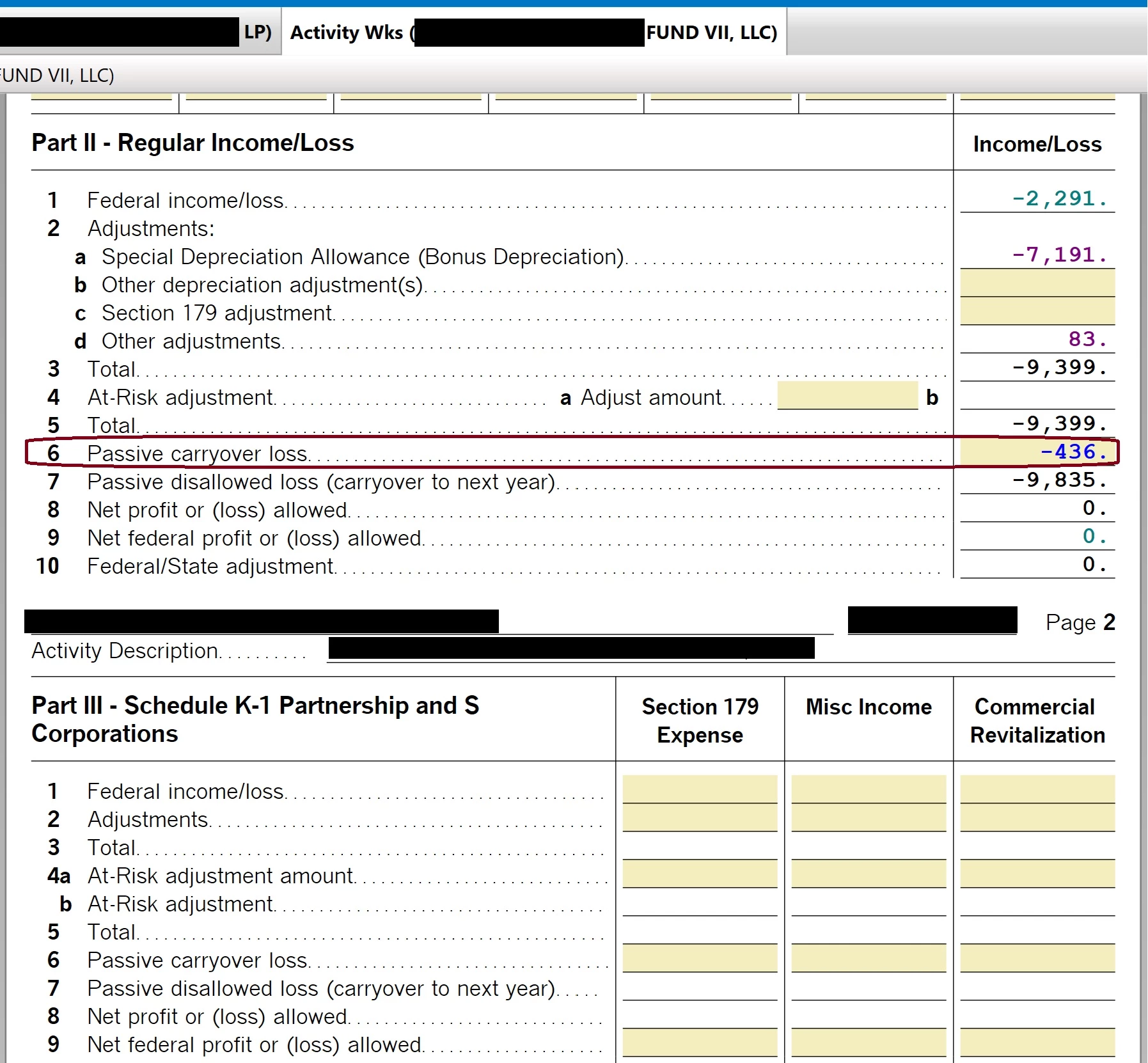
Task: Click the Special Depreciation Allowance label
Action: 363,256
